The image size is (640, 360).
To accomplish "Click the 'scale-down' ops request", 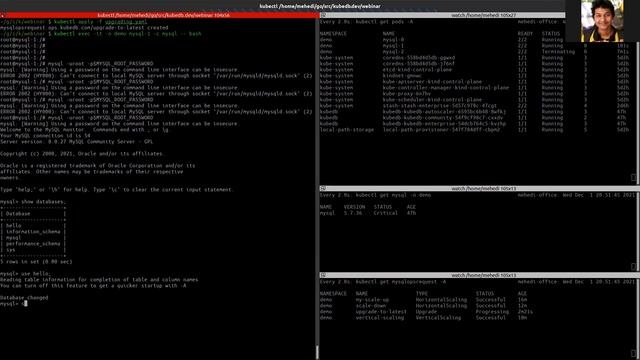I will [371, 305].
